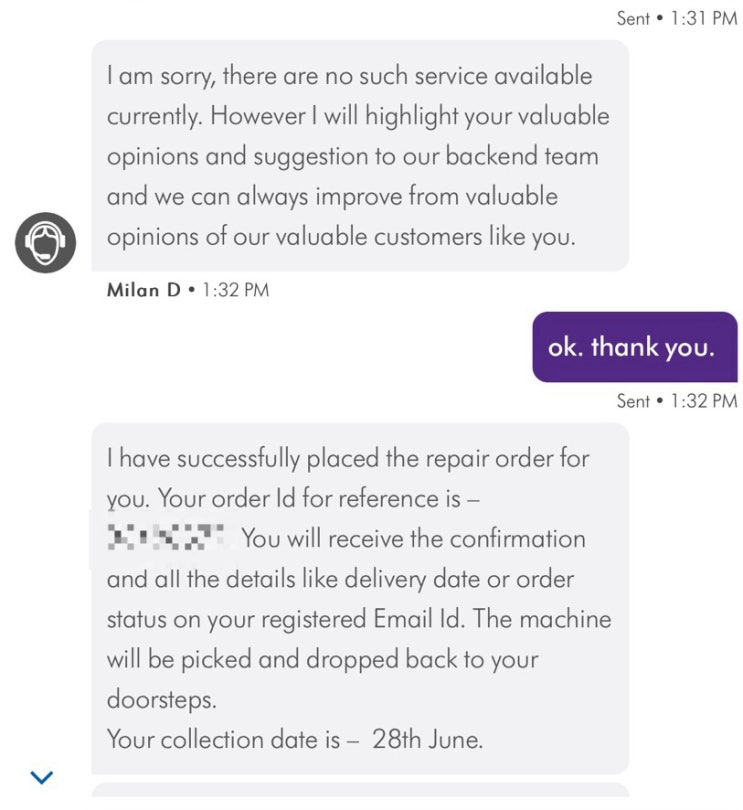This screenshot has width=743, height=810.
Task: Click "I have successfully placed the repair order" line
Action: pos(348,459)
